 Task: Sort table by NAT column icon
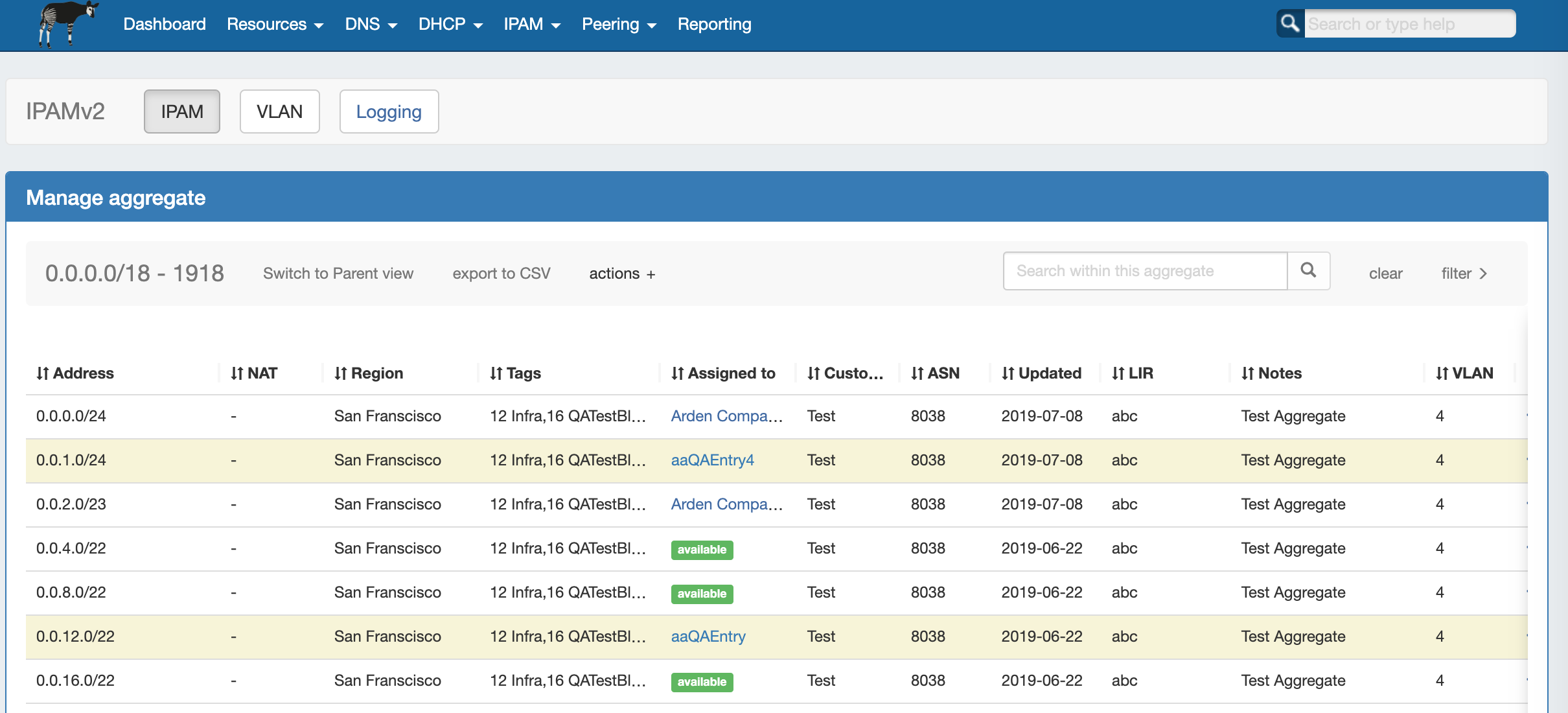click(x=237, y=373)
